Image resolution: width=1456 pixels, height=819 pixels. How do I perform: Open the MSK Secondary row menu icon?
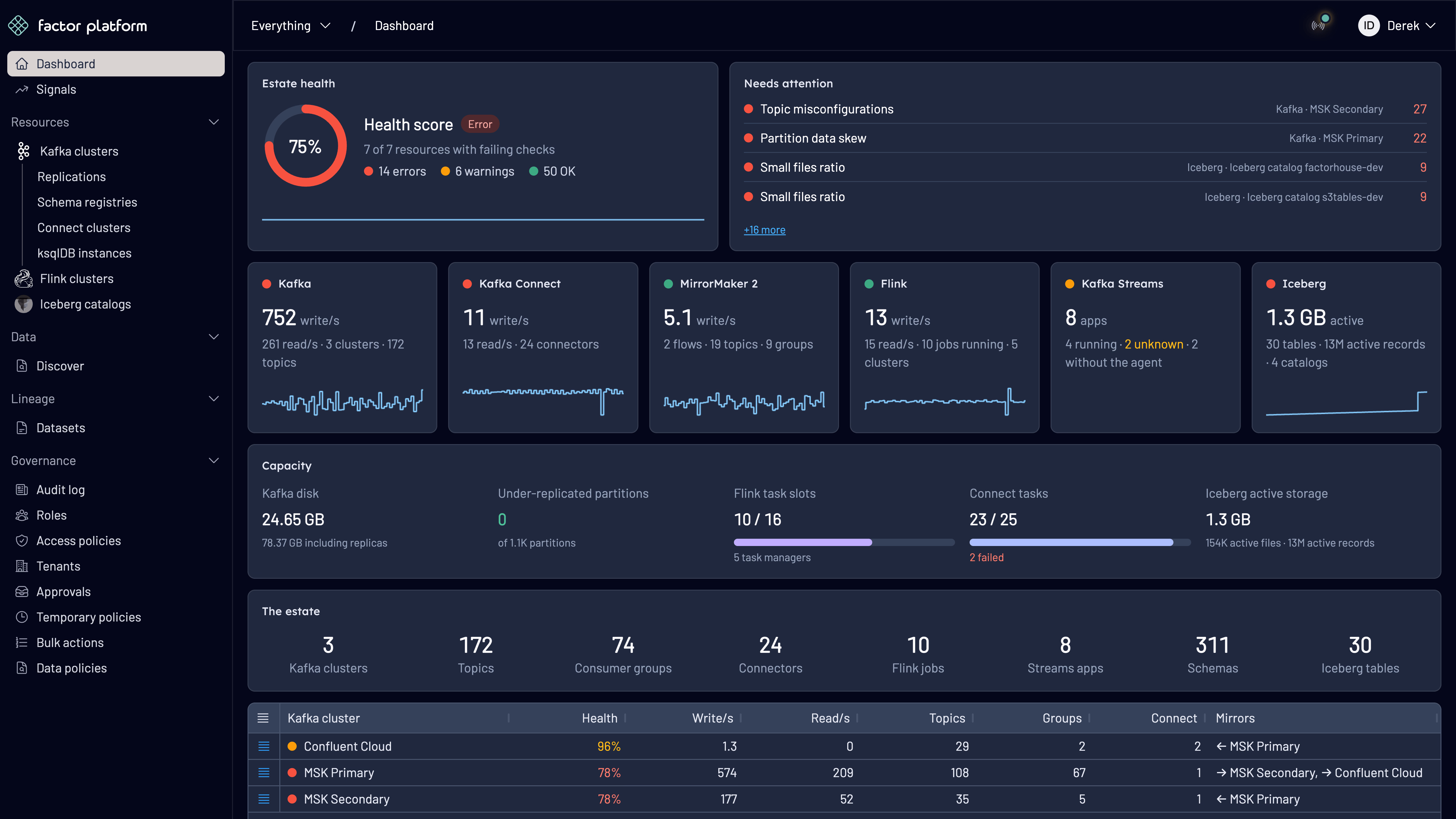(x=263, y=799)
